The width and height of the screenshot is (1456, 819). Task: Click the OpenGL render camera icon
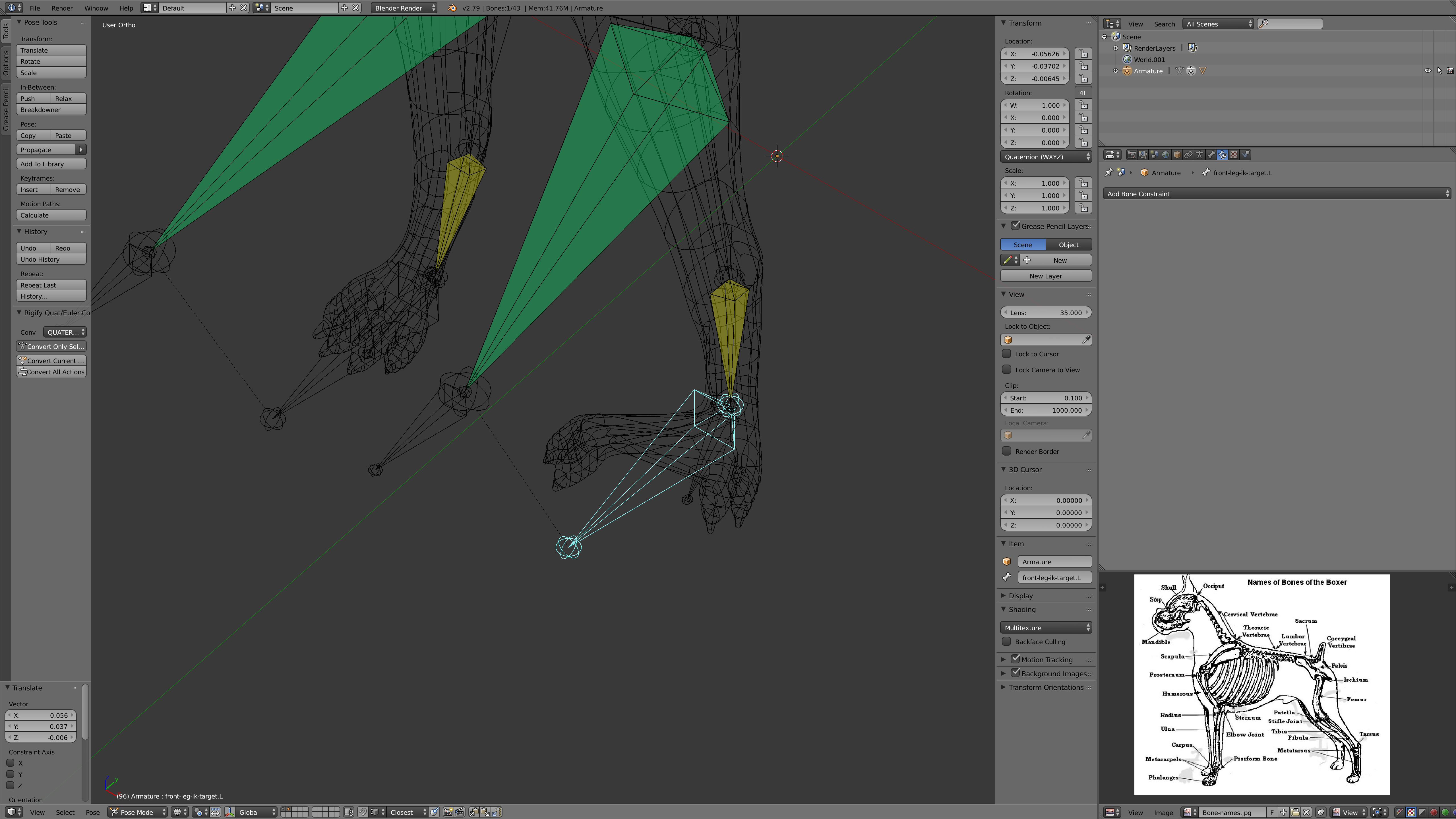click(x=448, y=812)
